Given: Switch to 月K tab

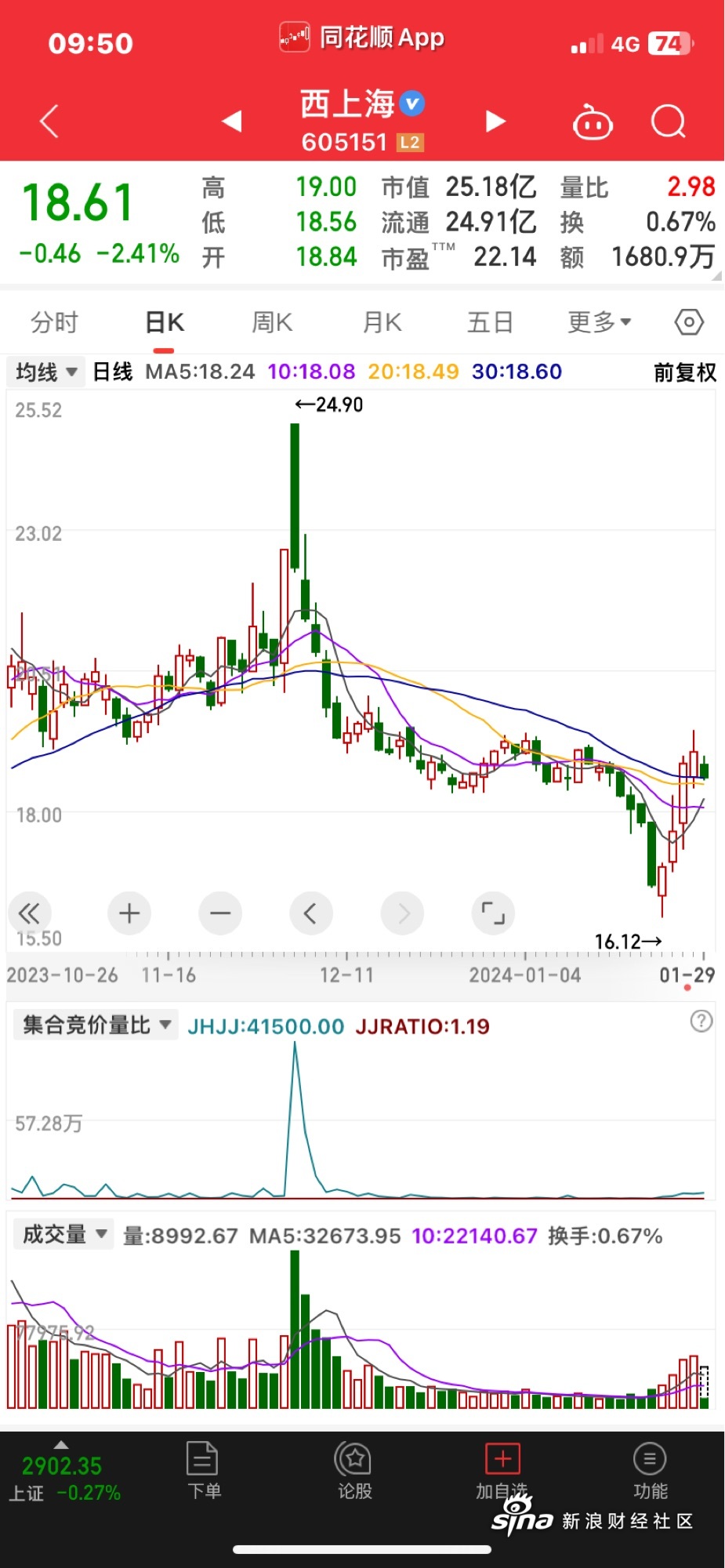Looking at the screenshot, I should (382, 322).
